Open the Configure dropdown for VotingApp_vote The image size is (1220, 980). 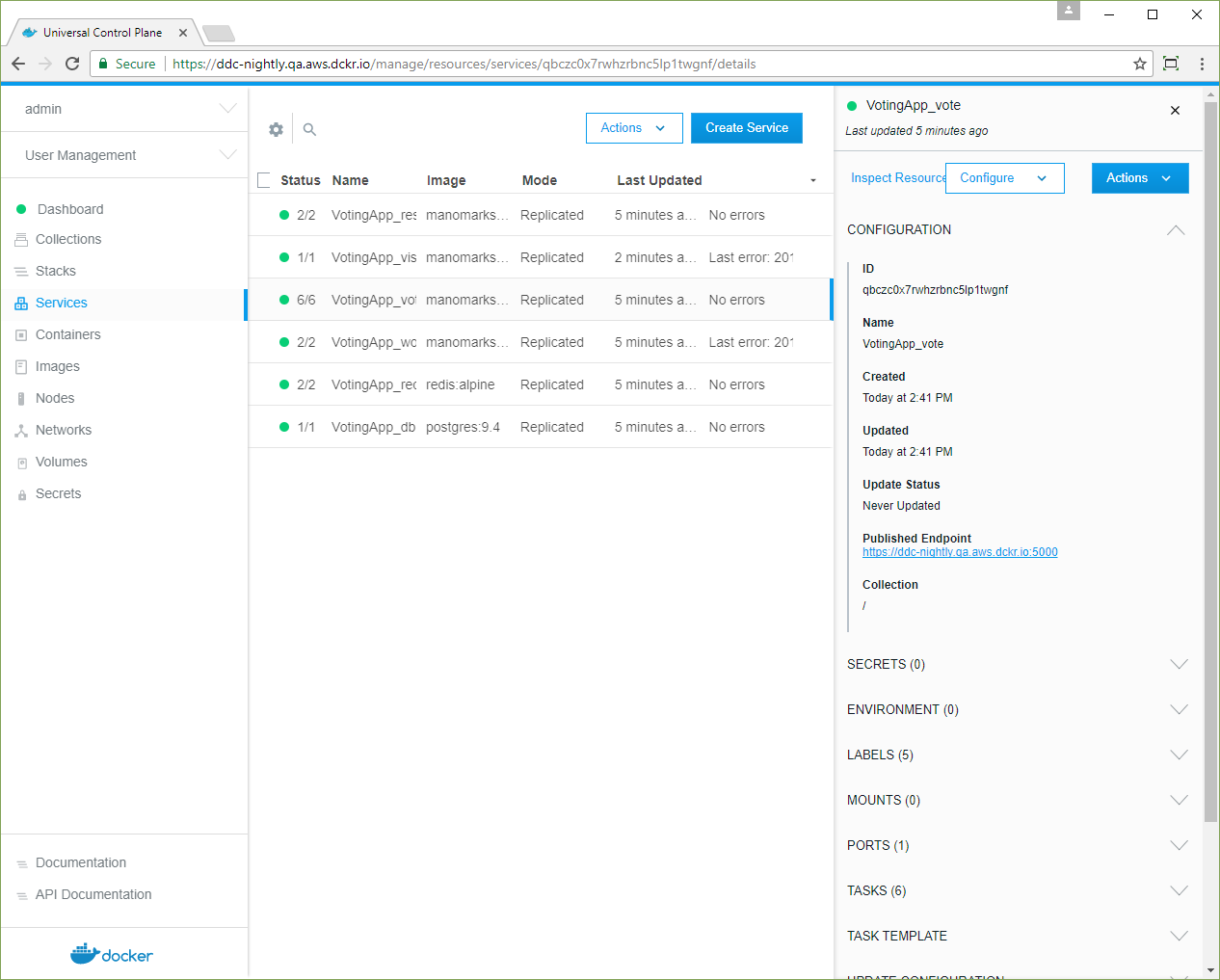[x=1004, y=178]
